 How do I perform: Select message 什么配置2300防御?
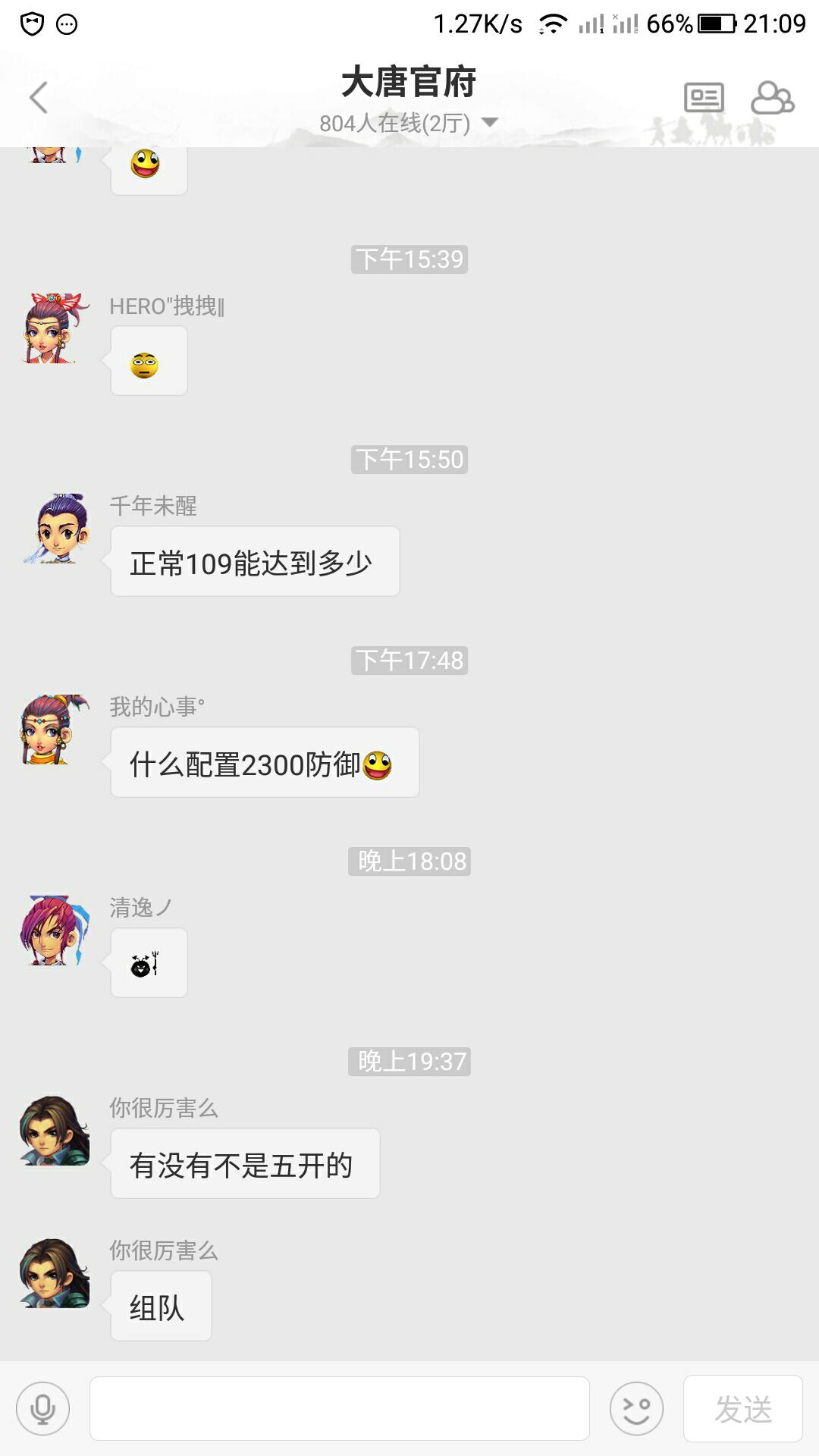[x=265, y=762]
